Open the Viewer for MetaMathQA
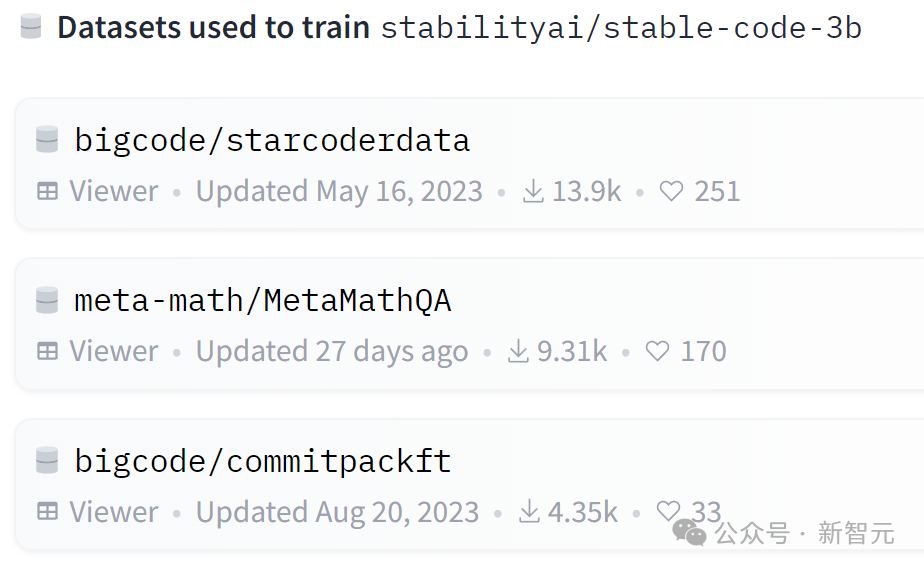The width and height of the screenshot is (924, 570). pyautogui.click(x=113, y=351)
